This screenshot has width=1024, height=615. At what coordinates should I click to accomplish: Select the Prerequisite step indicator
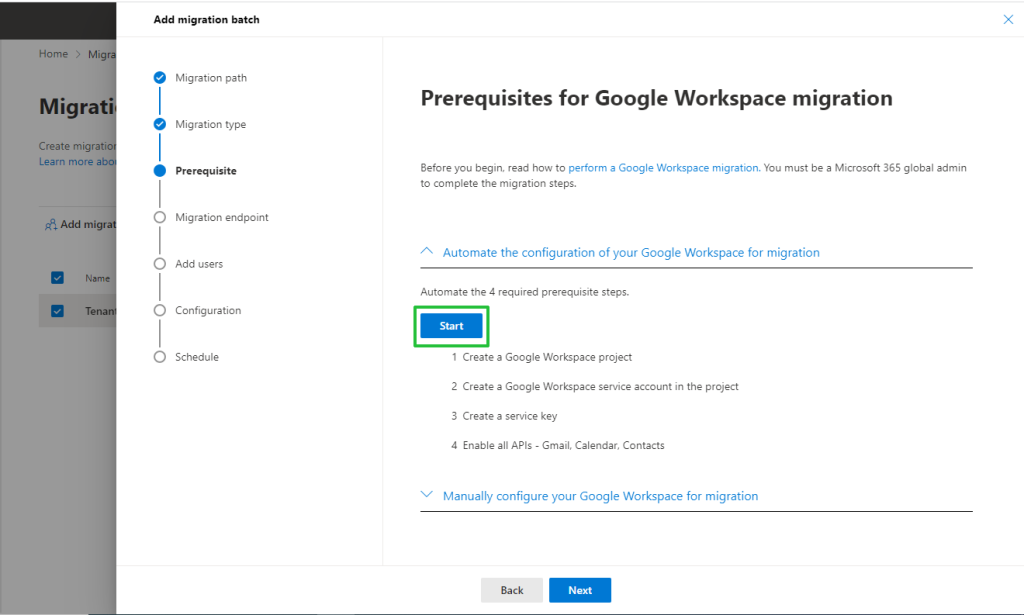pos(158,170)
